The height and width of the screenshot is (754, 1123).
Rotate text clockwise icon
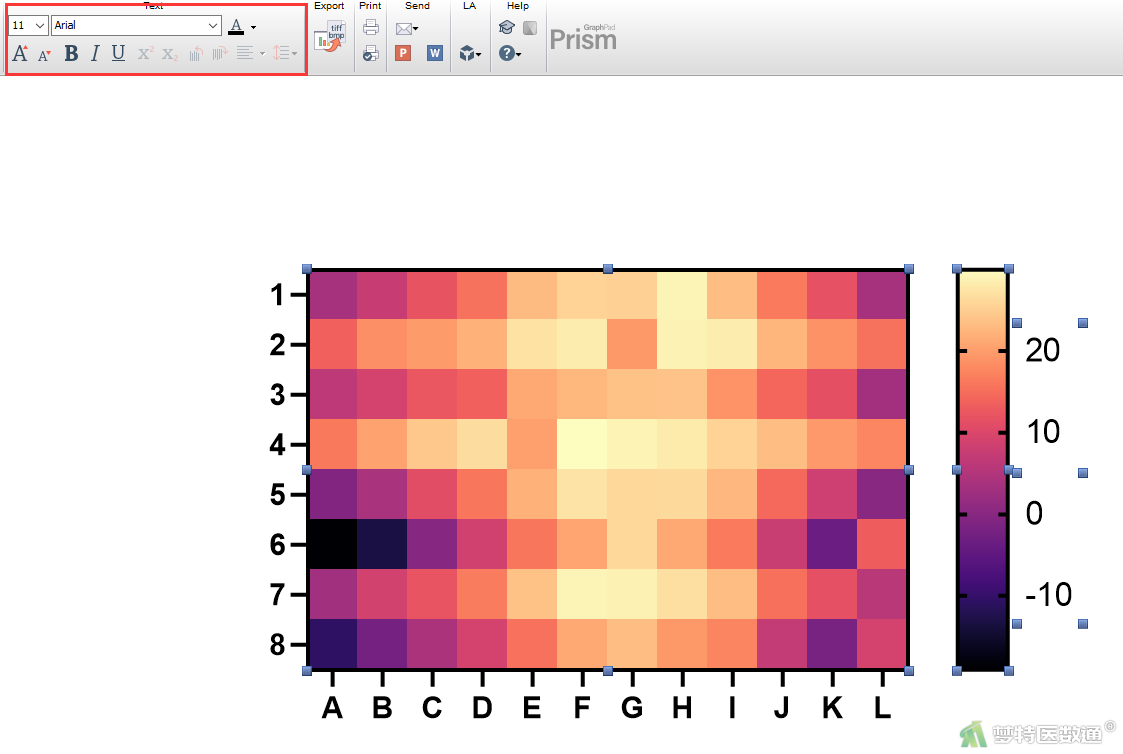(x=220, y=54)
